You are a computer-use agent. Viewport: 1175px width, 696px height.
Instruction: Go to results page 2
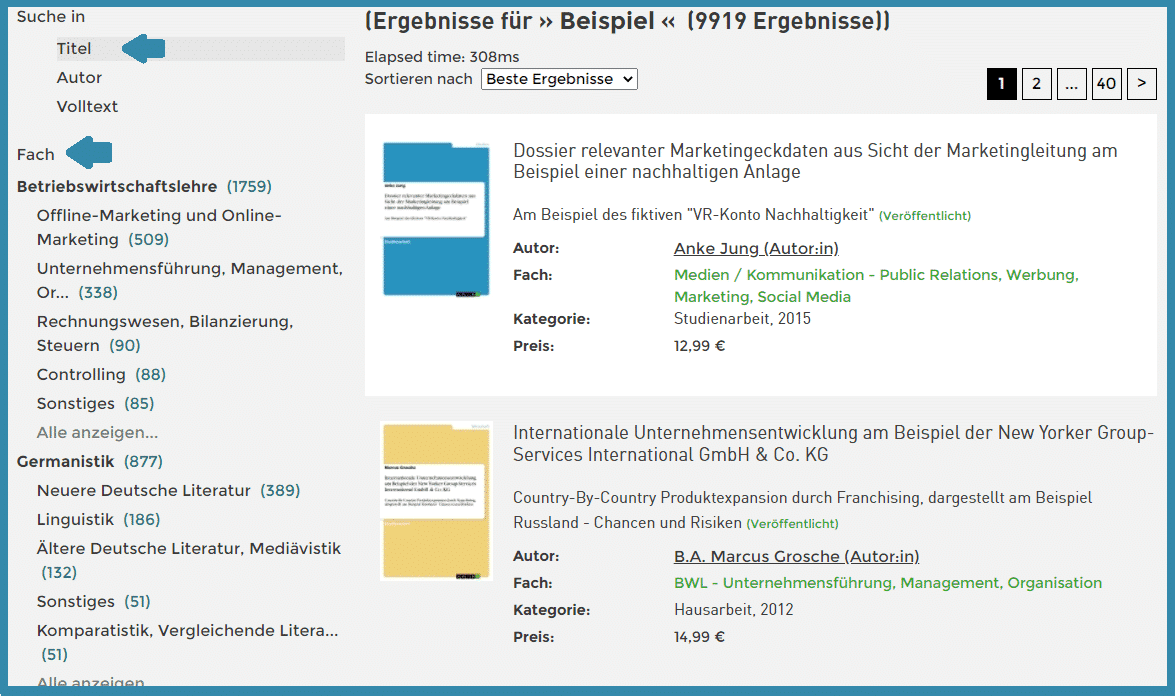tap(1036, 84)
